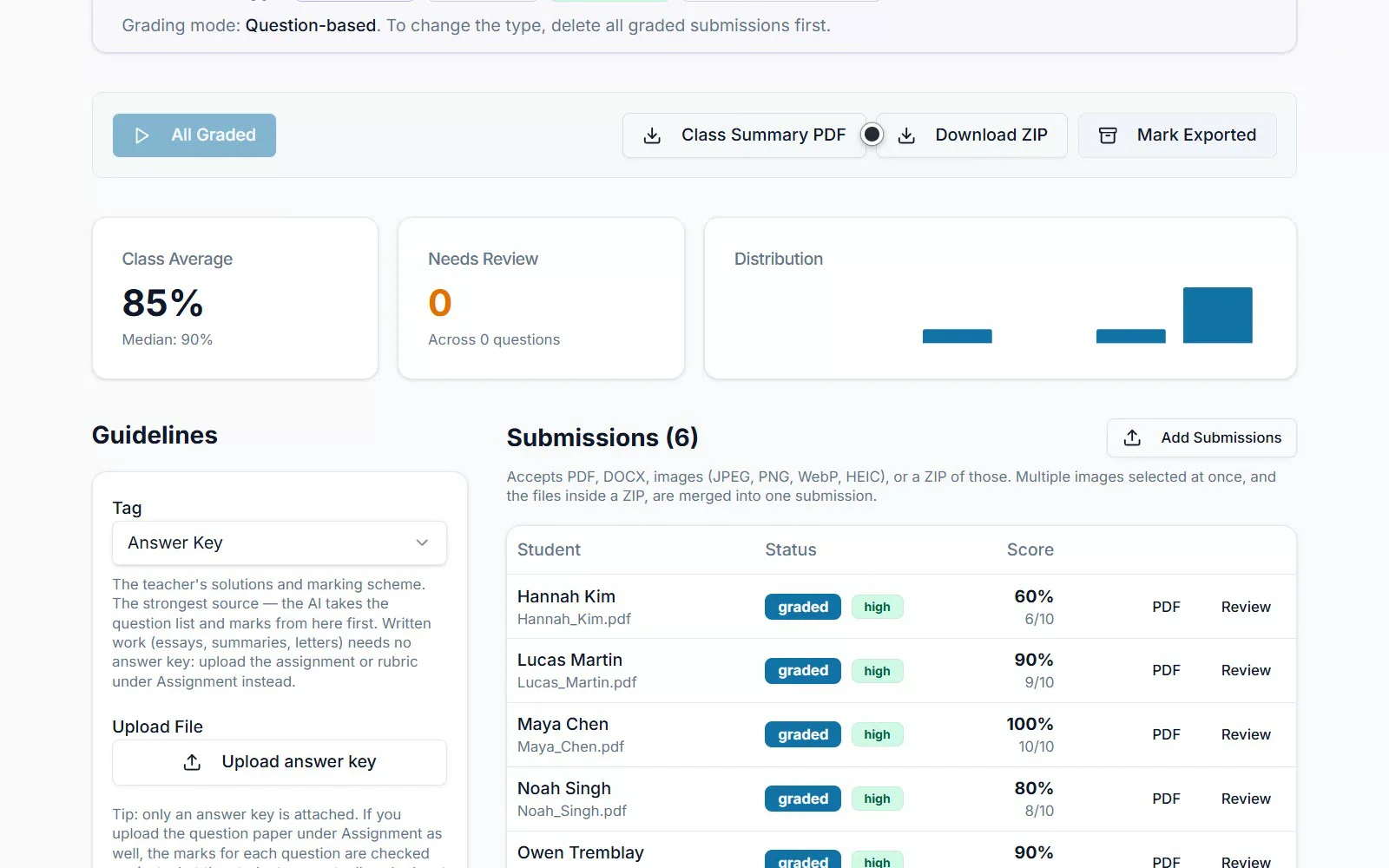Click the high confidence badge for Lucas Martin
This screenshot has width=1389, height=868.
[877, 671]
